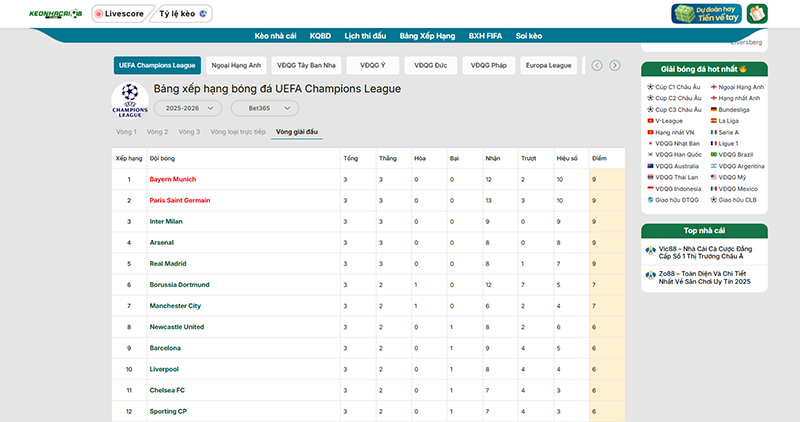
Task: Select Ngoại Hạng Anh league button
Action: click(236, 65)
